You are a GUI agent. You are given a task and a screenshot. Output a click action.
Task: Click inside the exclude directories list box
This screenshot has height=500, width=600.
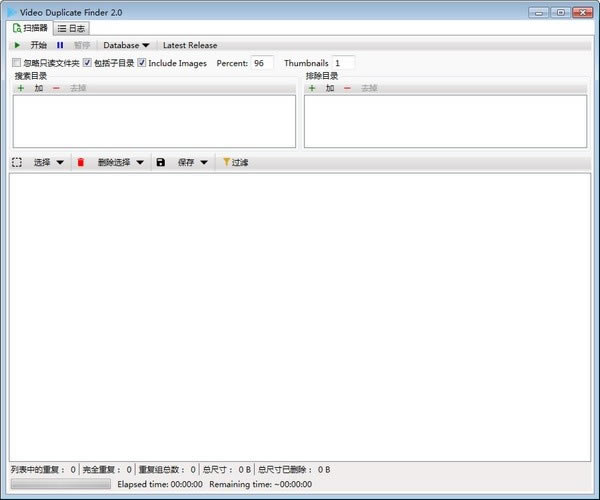[445, 121]
